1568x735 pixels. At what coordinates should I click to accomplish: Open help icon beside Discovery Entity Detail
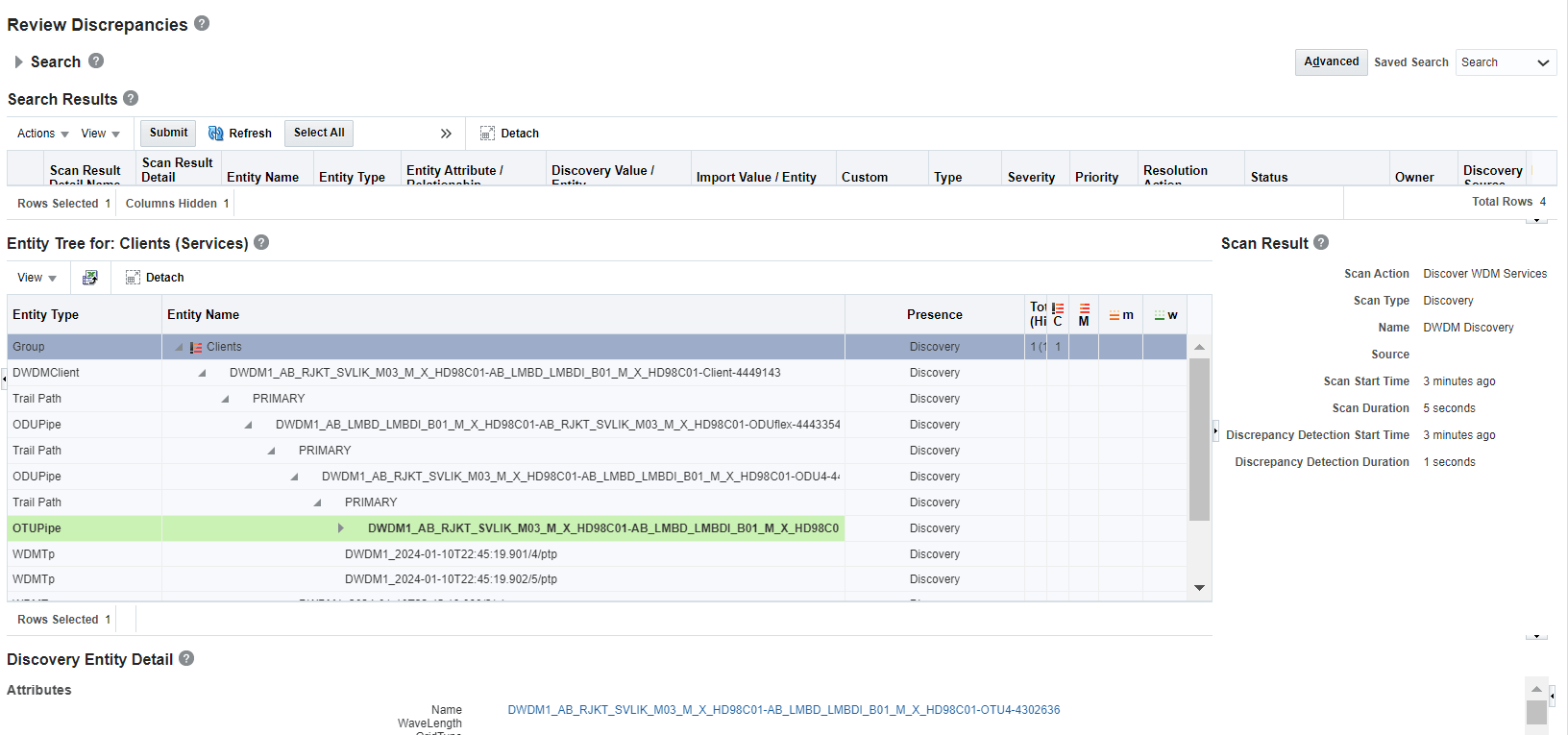click(186, 658)
